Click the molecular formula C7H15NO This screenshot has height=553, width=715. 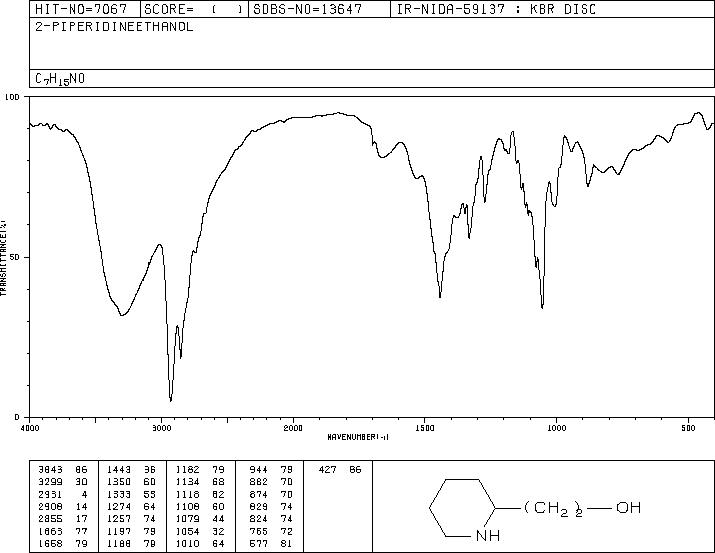pyautogui.click(x=60, y=79)
